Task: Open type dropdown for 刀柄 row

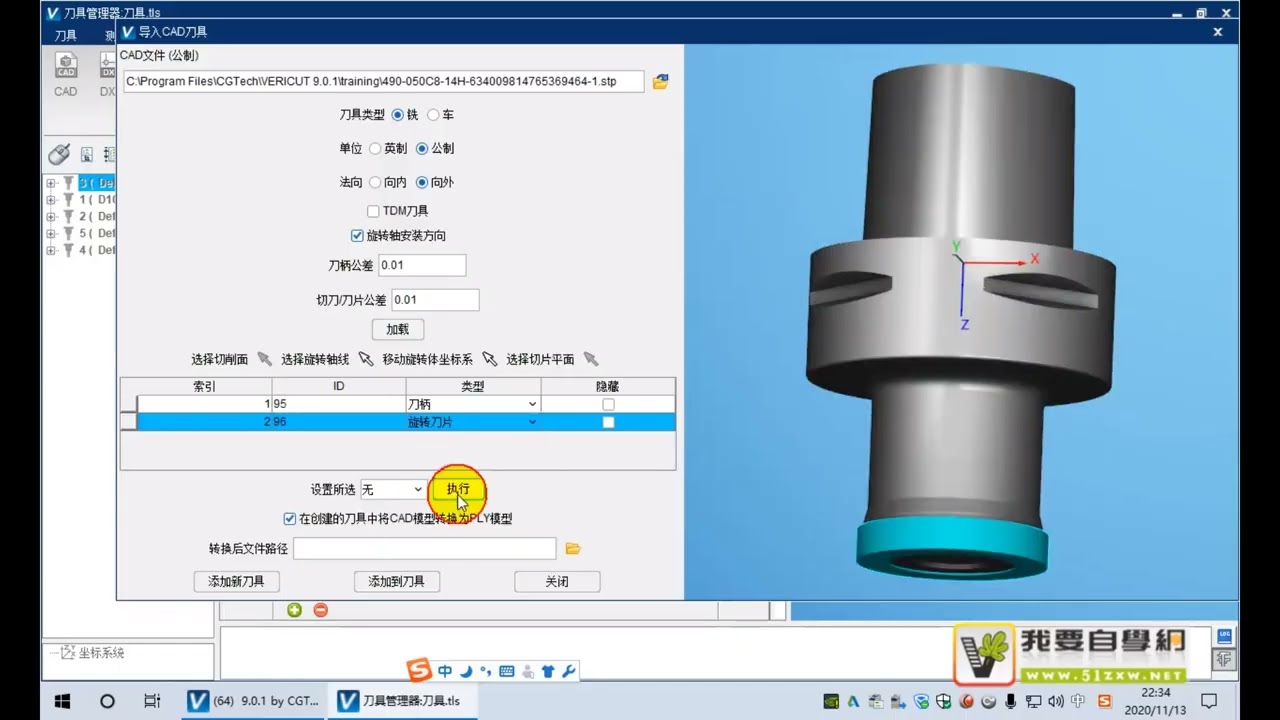Action: (x=532, y=404)
